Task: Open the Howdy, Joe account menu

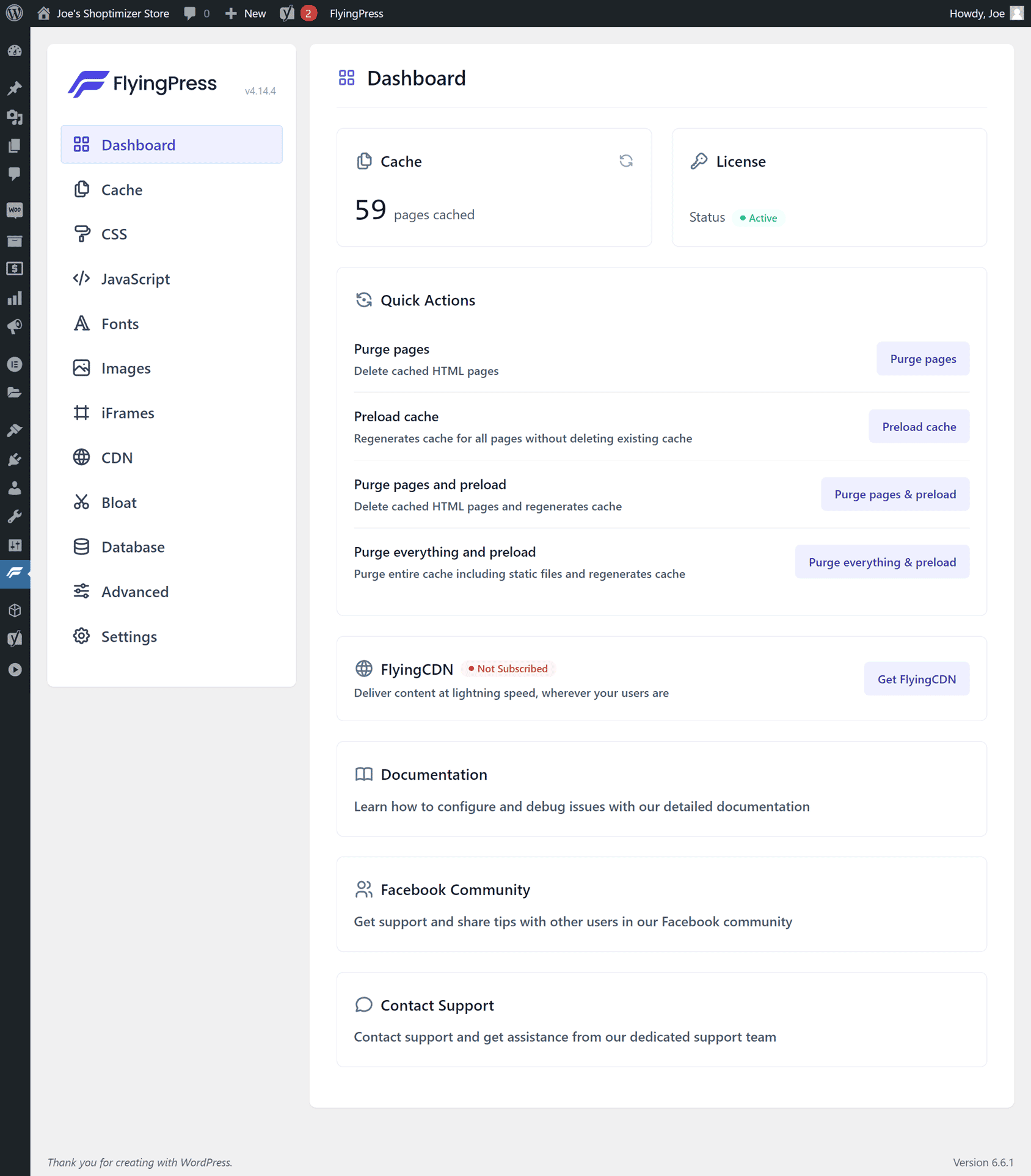Action: (x=986, y=13)
